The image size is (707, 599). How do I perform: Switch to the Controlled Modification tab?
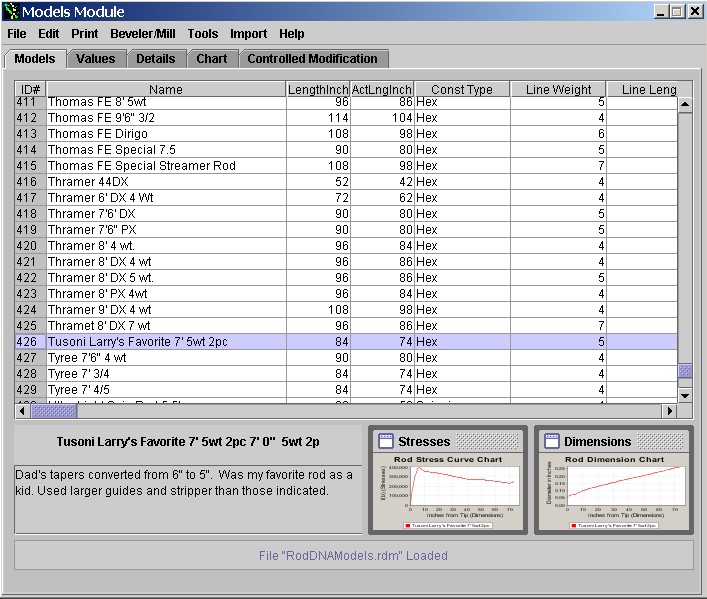coord(312,59)
